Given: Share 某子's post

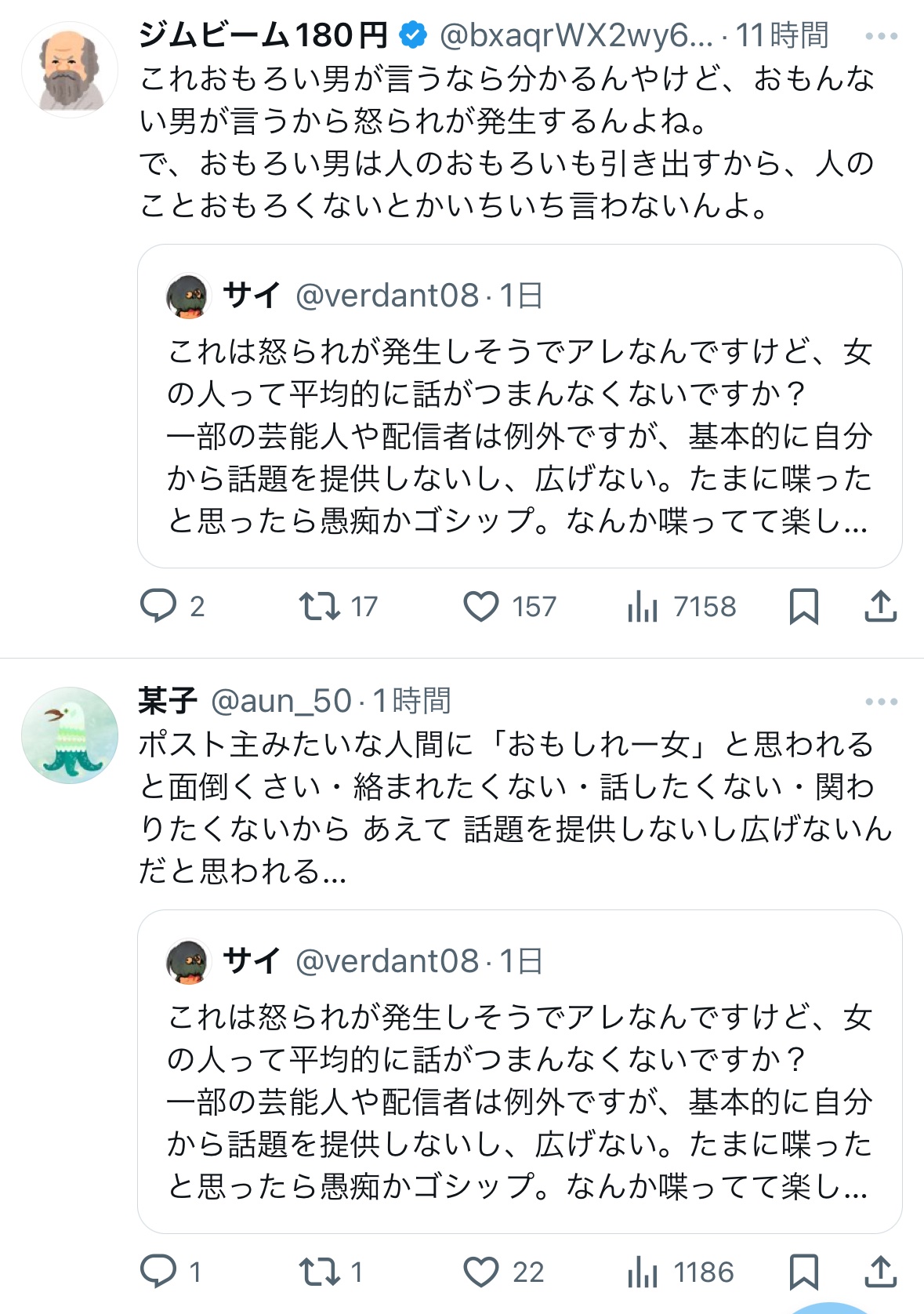Looking at the screenshot, I should (x=880, y=1272).
